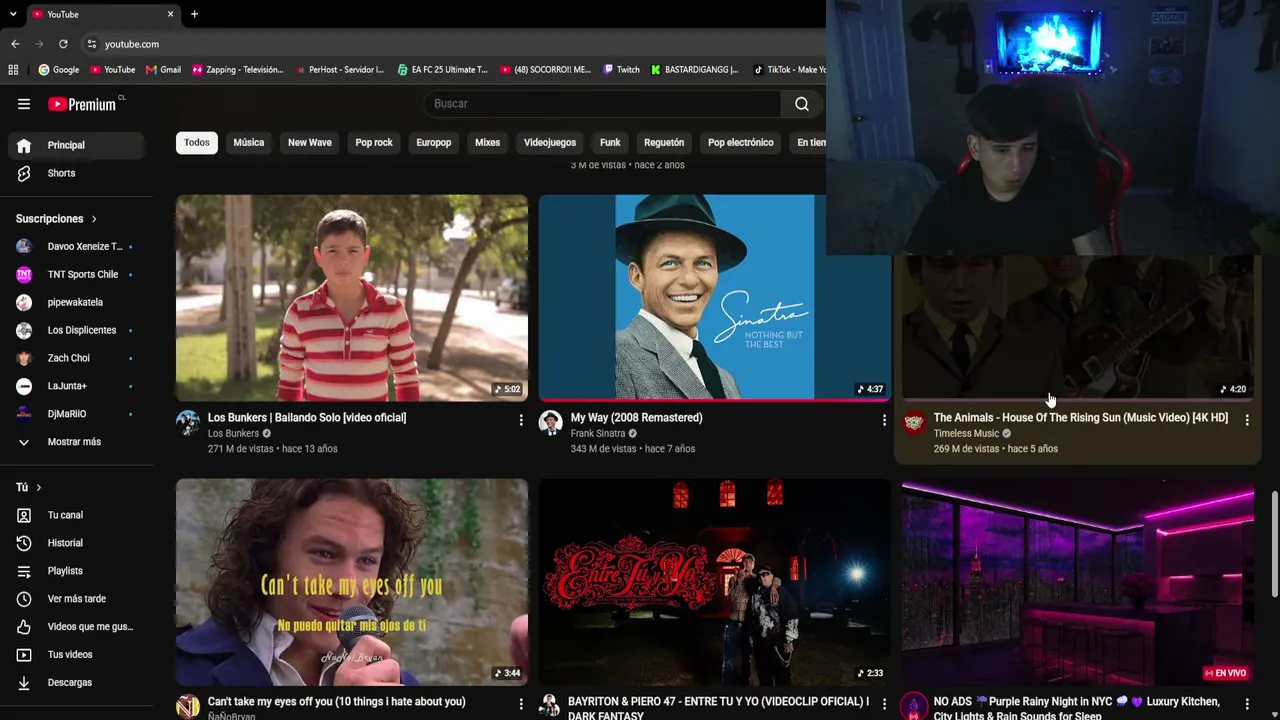Screen dimensions: 1280x720
Task: Select the New Wave filter chip
Action: coord(310,142)
